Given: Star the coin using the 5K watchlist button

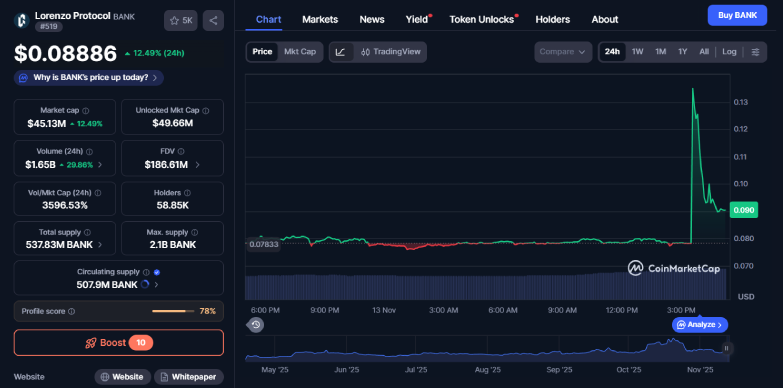Looking at the screenshot, I should pos(181,20).
